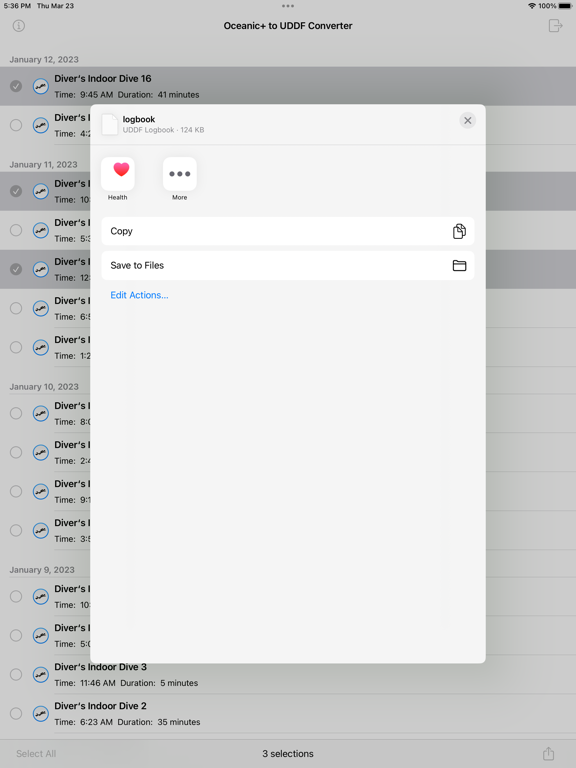
Task: Tap the battery indicator in status bar
Action: click(565, 6)
